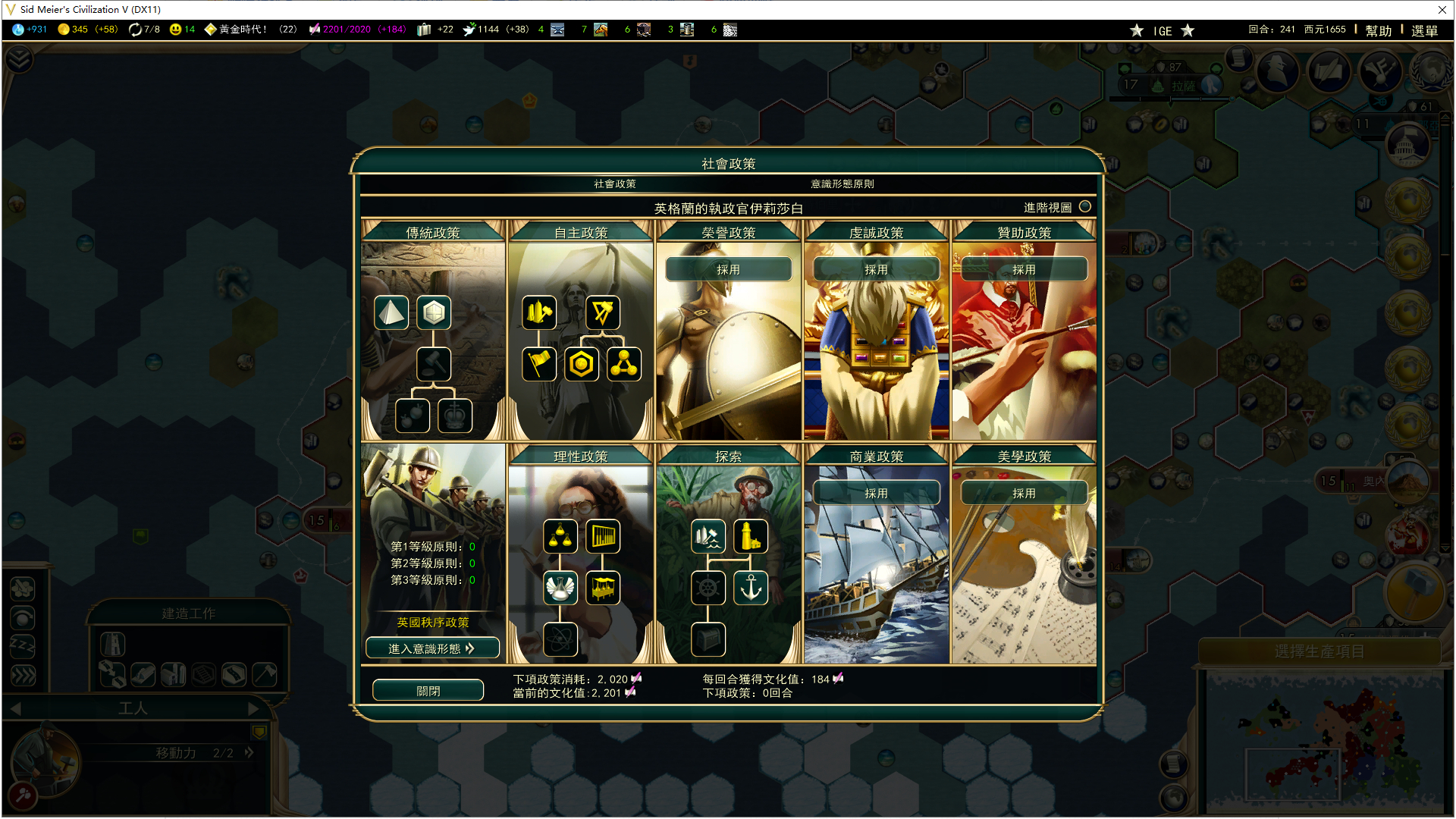
Task: Close the social policy window via 關閉
Action: (428, 691)
